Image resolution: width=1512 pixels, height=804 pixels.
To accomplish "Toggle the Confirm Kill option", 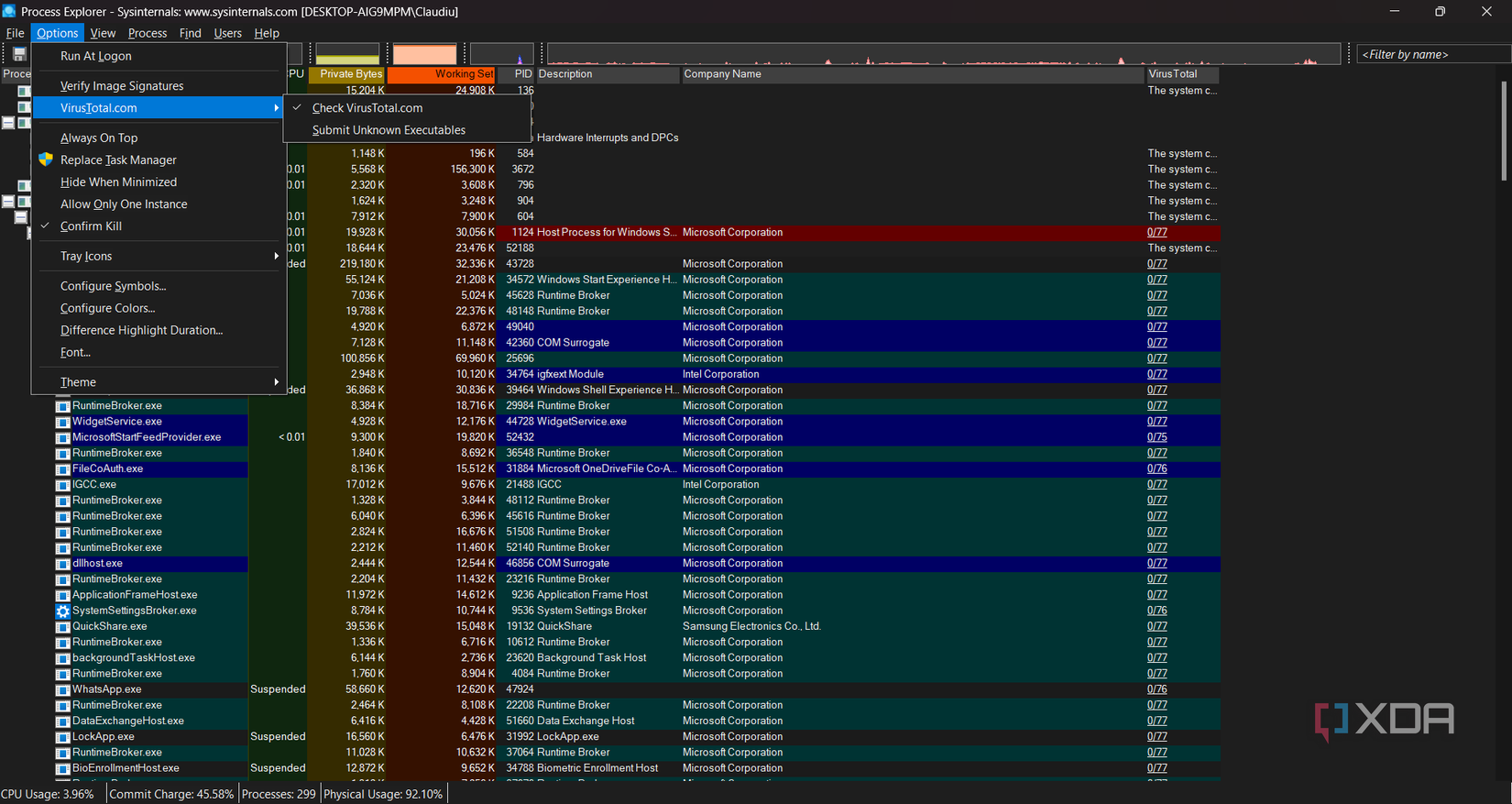I will pyautogui.click(x=91, y=226).
